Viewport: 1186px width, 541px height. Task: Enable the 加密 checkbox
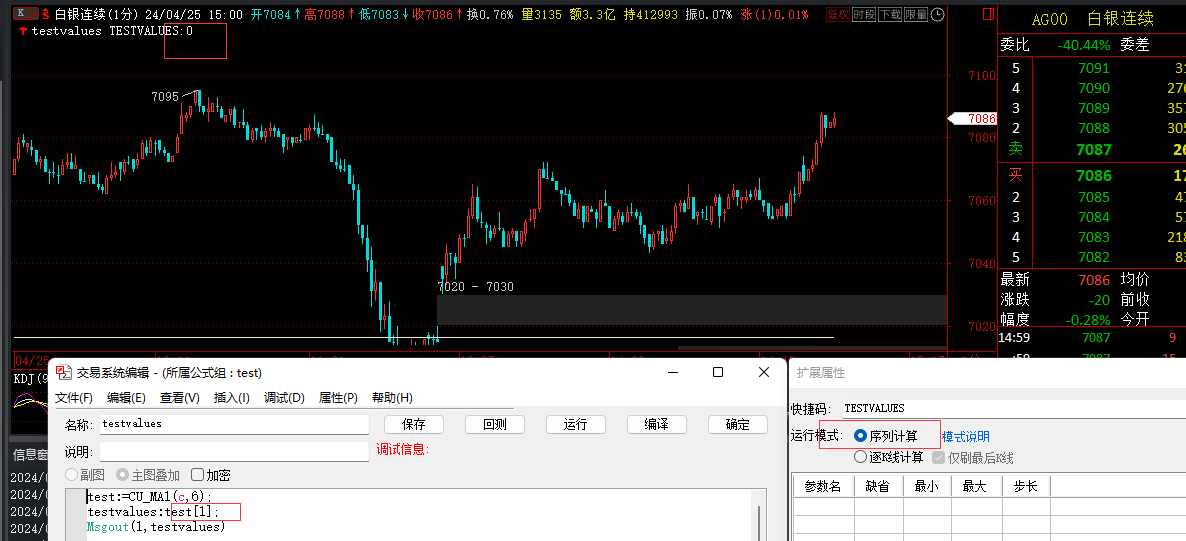(x=197, y=475)
